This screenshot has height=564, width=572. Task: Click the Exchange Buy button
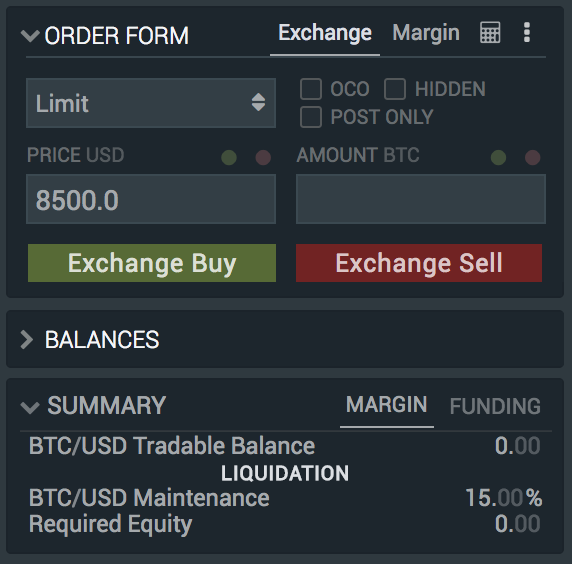point(152,263)
